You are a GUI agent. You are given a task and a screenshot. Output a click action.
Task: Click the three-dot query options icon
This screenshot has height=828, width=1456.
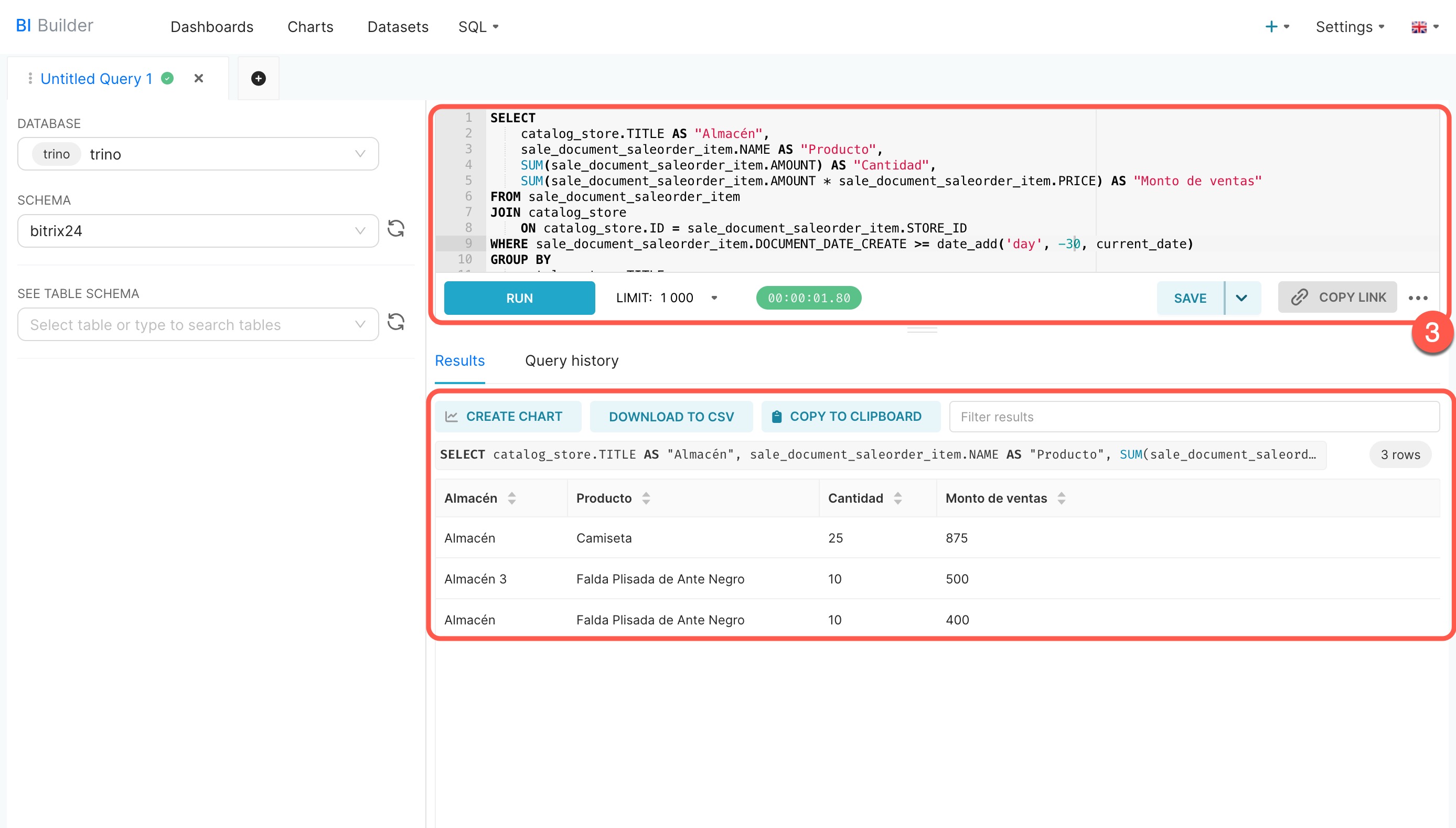coord(1417,298)
